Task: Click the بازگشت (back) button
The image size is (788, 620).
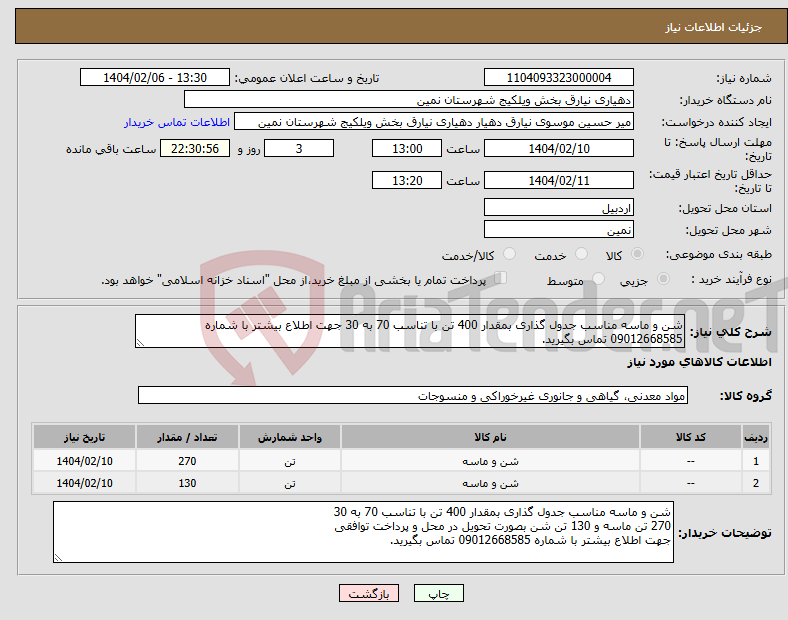Action: pyautogui.click(x=368, y=593)
